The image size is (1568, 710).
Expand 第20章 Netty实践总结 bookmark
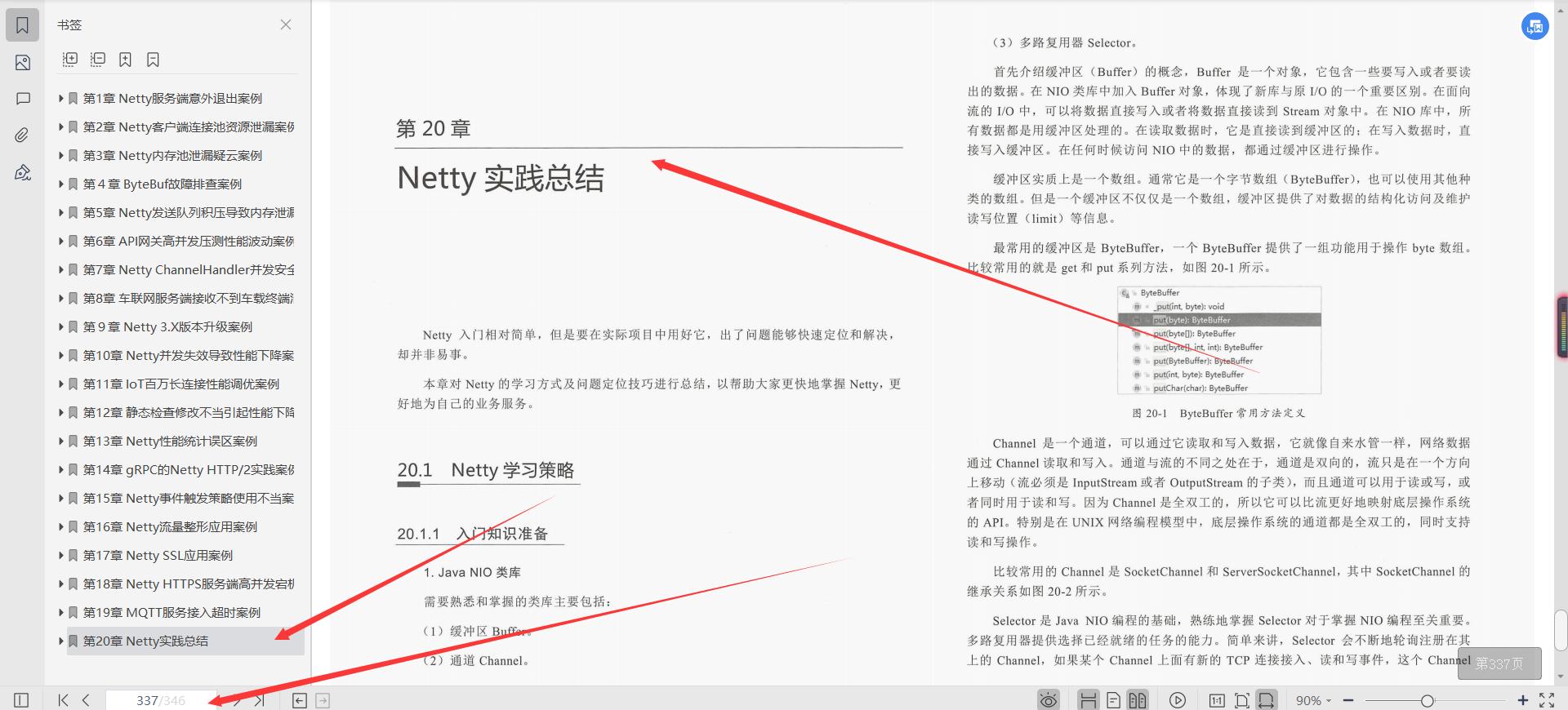pos(60,641)
